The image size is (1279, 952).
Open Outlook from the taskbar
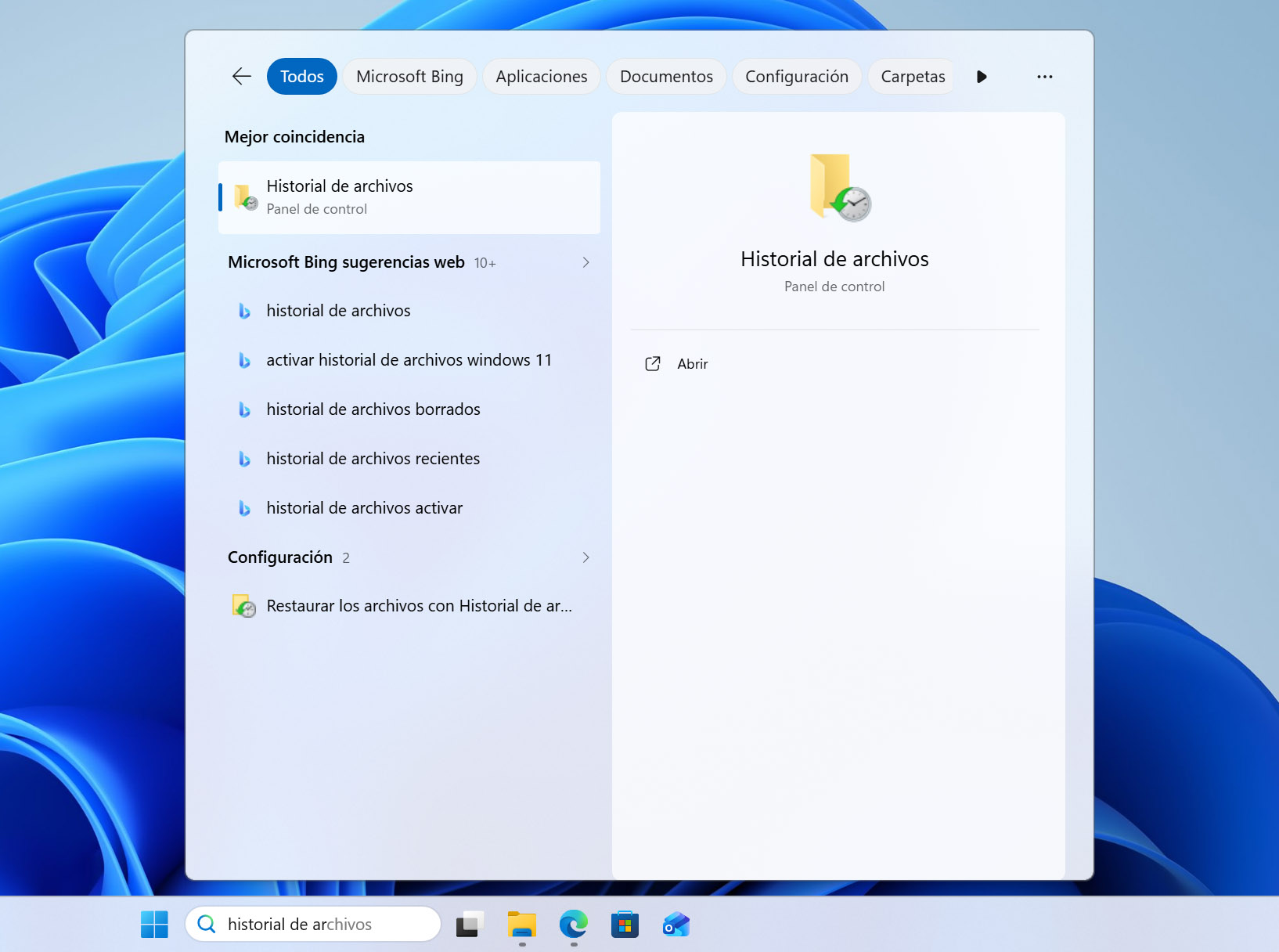676,925
